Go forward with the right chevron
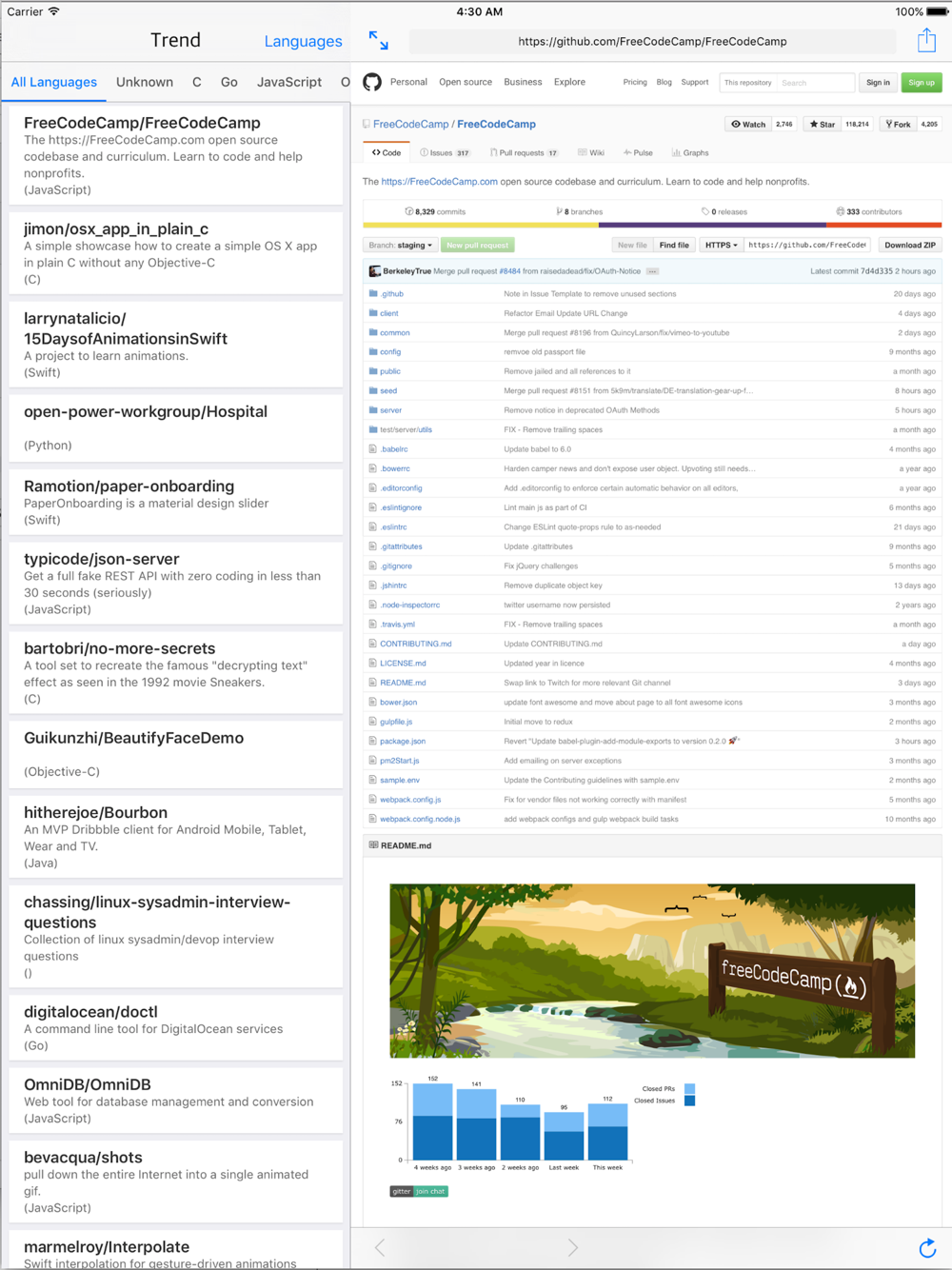The width and height of the screenshot is (952, 1270). pyautogui.click(x=572, y=1247)
